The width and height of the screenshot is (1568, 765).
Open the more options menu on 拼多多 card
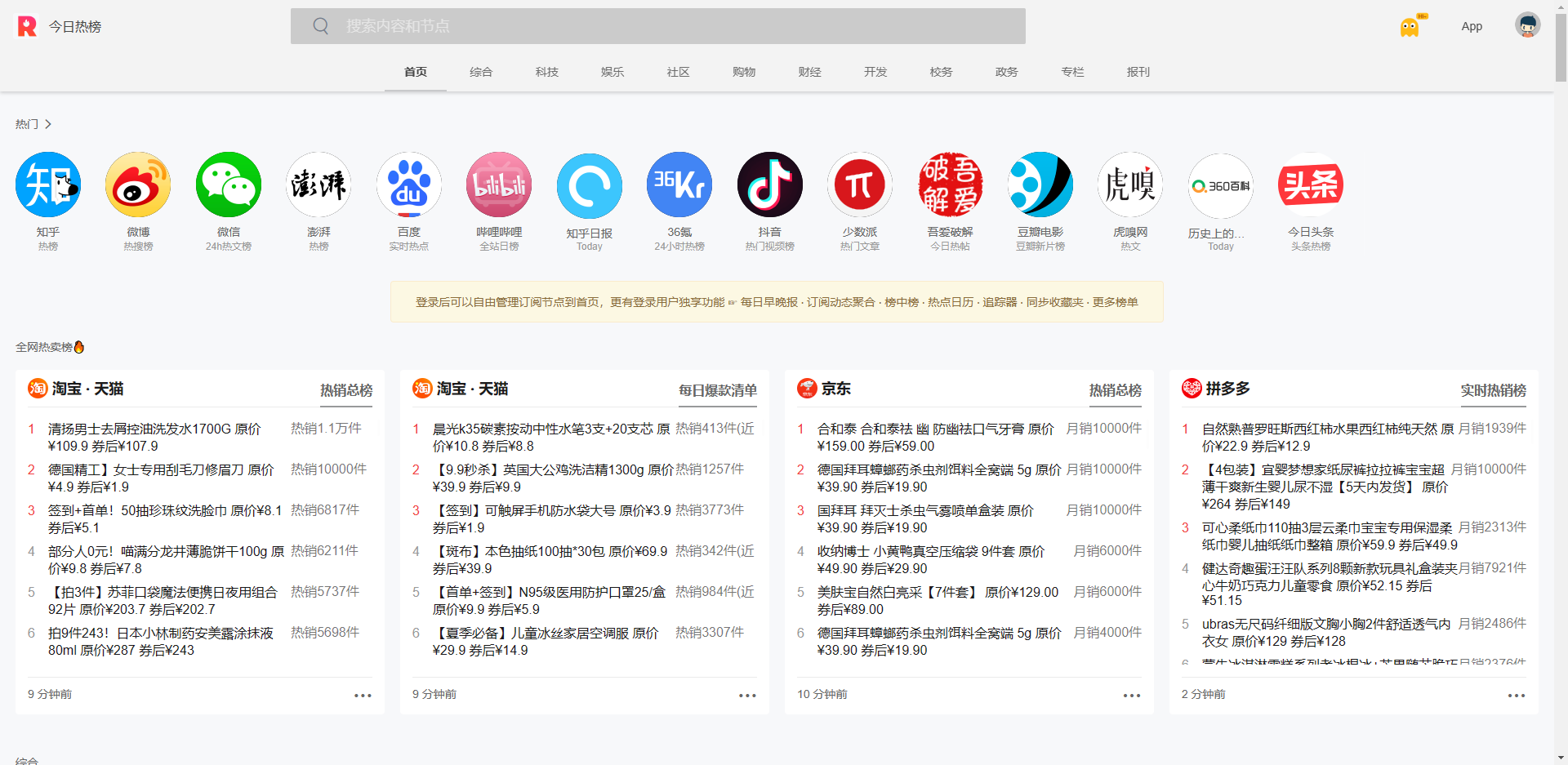tap(1516, 695)
